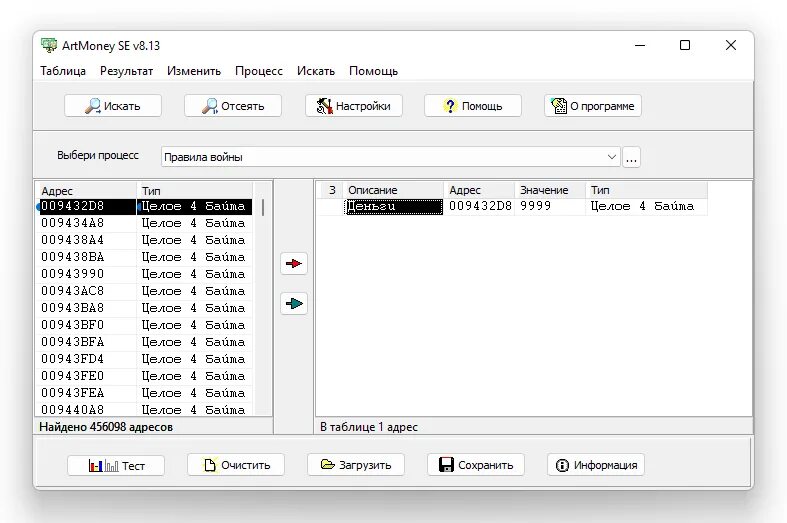Open the Информация button
Viewport: 787px width, 523px height.
(x=596, y=465)
